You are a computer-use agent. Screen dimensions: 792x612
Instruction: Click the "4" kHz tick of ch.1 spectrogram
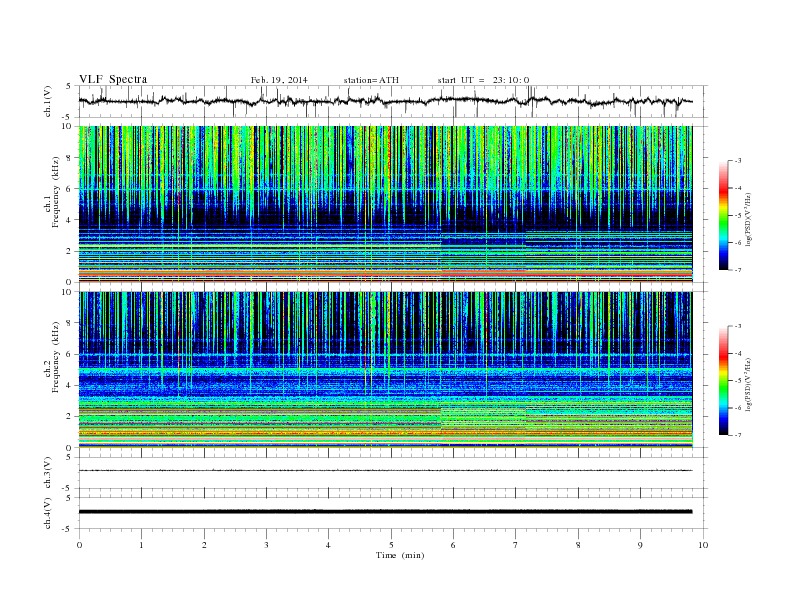click(x=69, y=220)
